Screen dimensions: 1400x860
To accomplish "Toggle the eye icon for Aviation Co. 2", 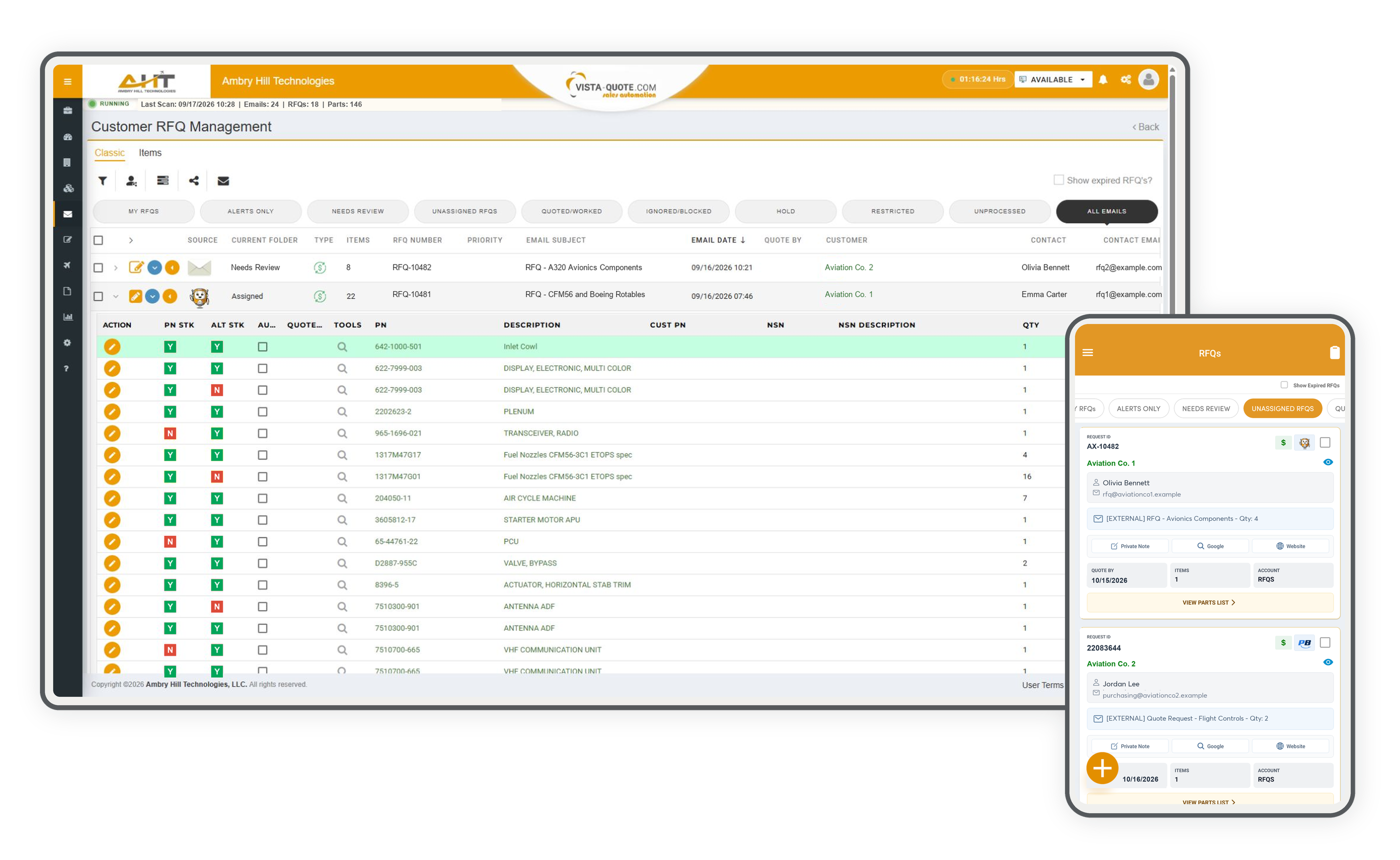I will point(1328,662).
